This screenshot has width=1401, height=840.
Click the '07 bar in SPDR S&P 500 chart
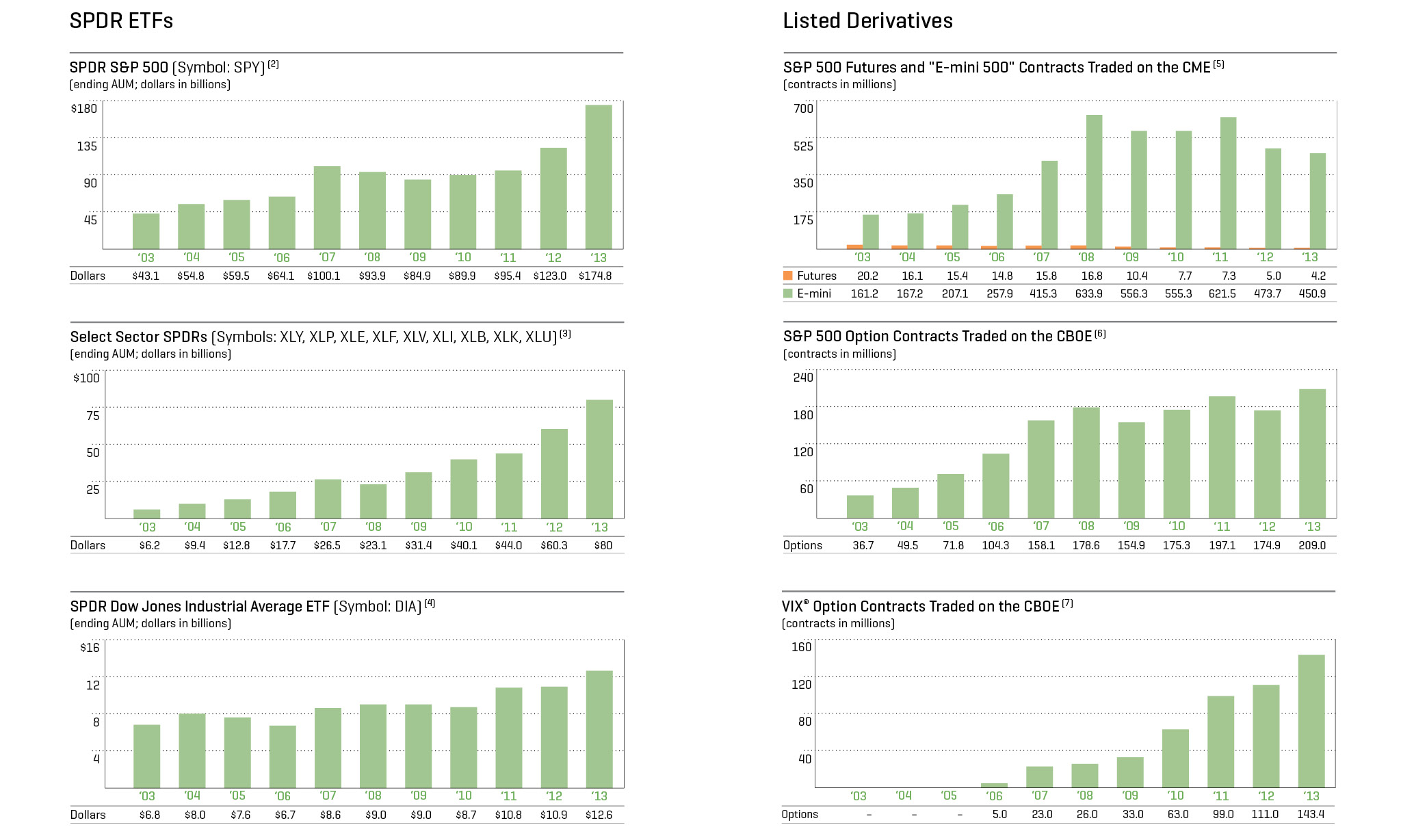(327, 208)
